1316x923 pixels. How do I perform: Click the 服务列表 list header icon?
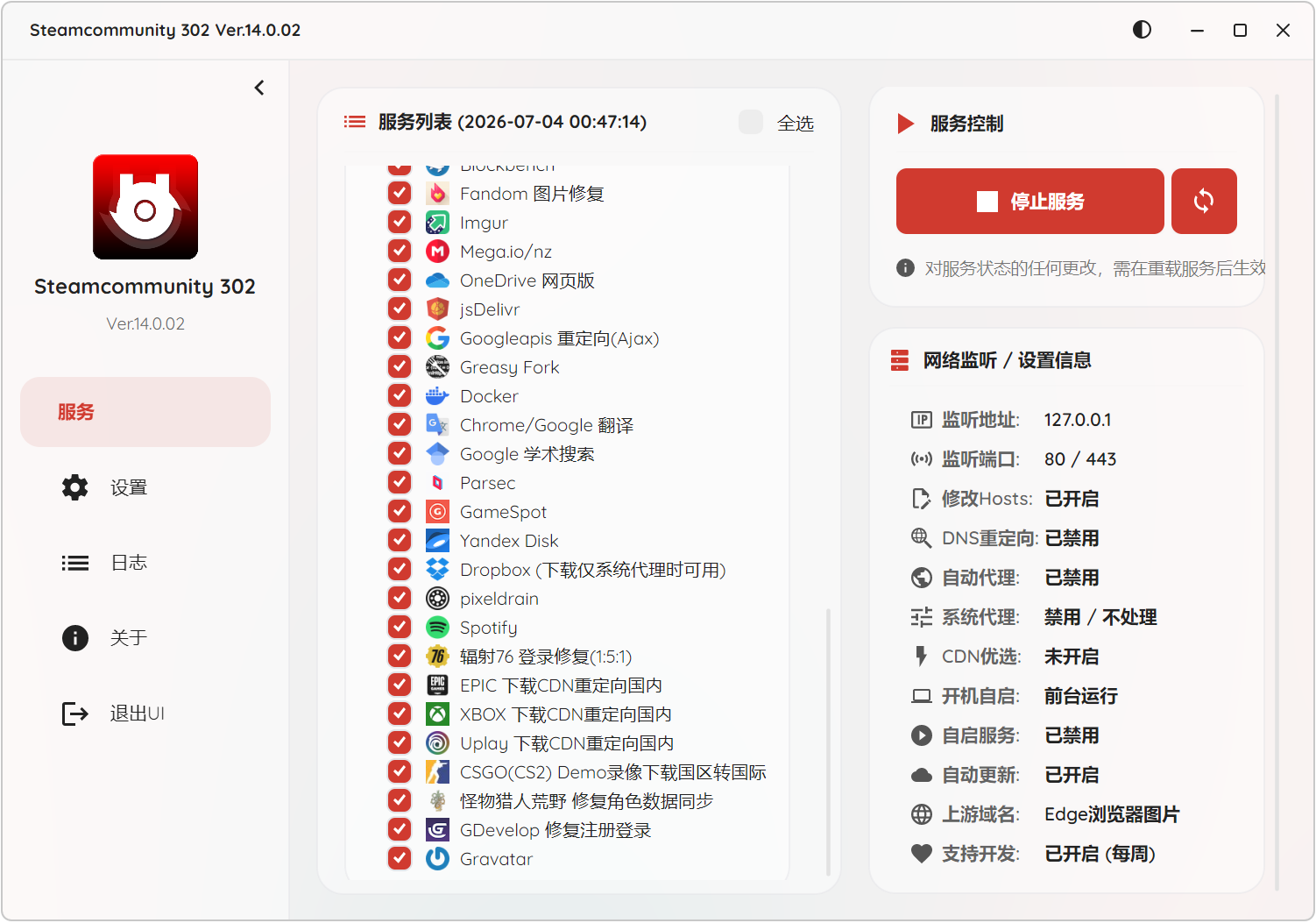coord(355,122)
